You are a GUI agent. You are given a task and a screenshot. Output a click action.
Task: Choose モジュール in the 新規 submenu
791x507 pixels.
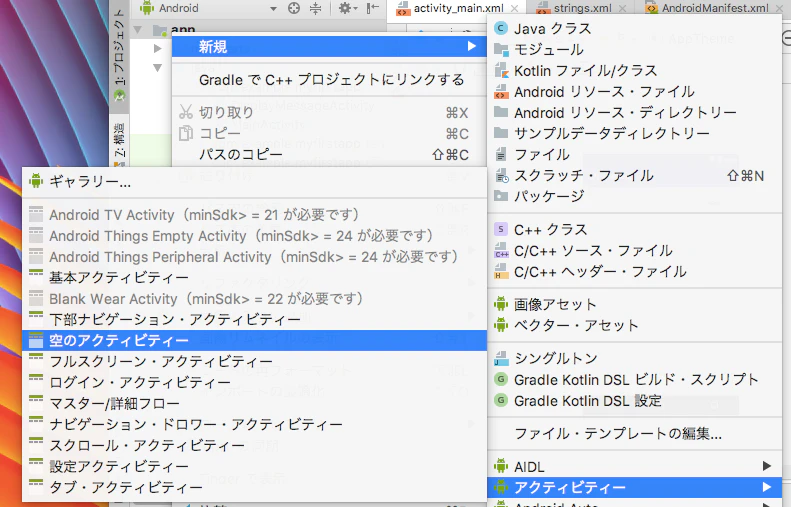[x=635, y=49]
